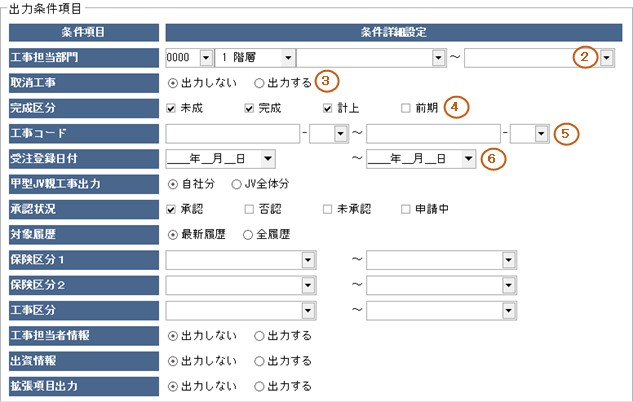The width and height of the screenshot is (633, 402).
Task: Click the second 工事コード range text field
Action: [x=432, y=132]
